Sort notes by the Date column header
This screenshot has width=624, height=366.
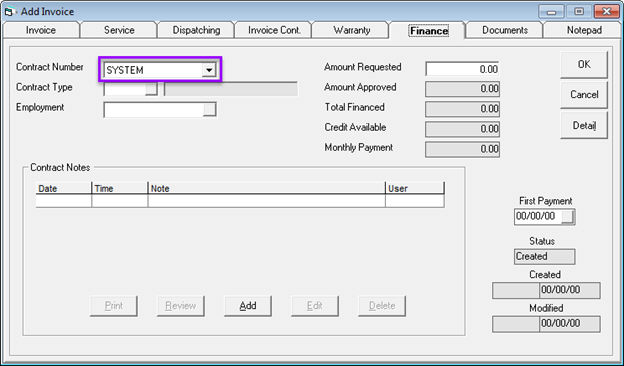pos(64,189)
